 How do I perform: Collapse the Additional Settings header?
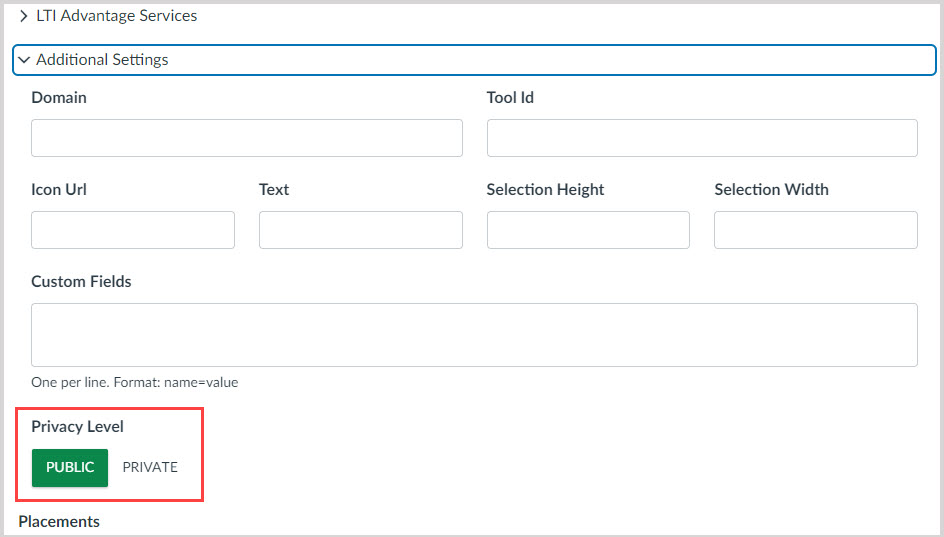coord(102,60)
